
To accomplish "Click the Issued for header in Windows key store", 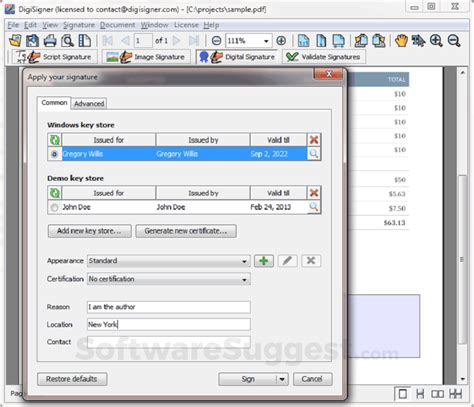I will [x=108, y=140].
